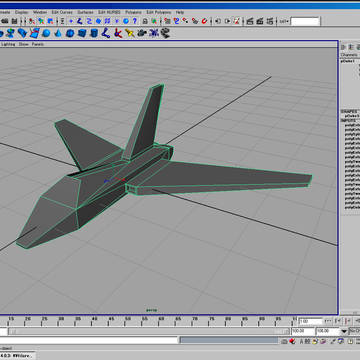This screenshot has height=360, width=360.
Task: Click the dark camera shelf icon
Action: (x=142, y=33)
